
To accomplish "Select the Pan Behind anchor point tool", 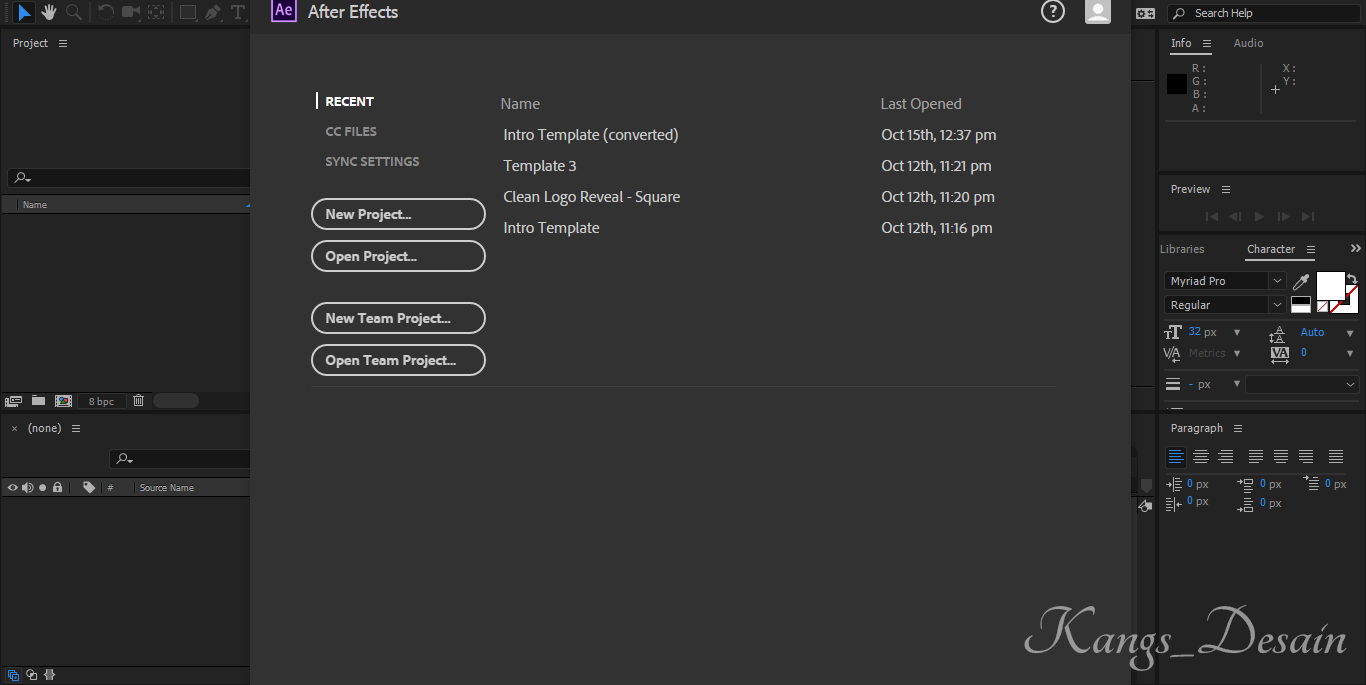I will coord(157,12).
